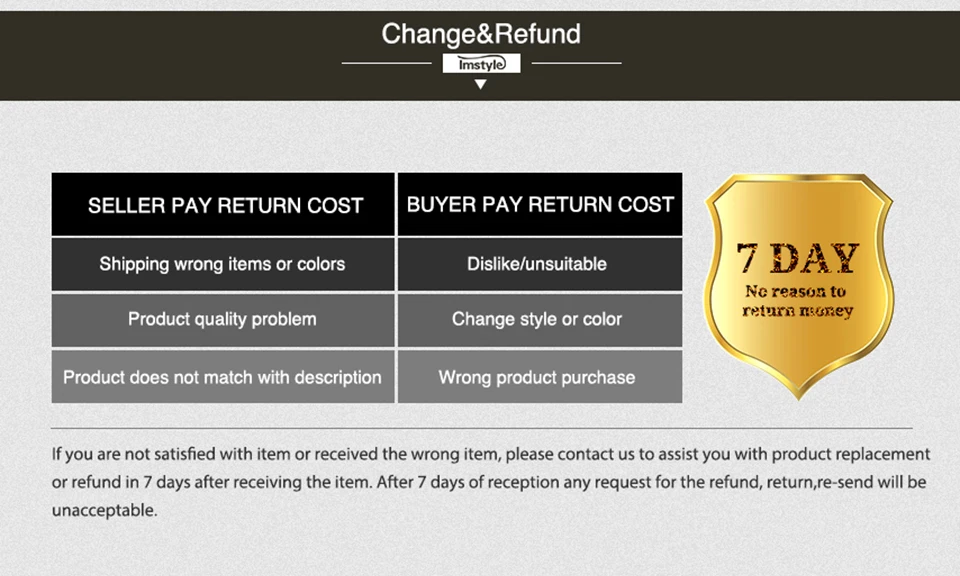Click the line right of Imstyle logo
The width and height of the screenshot is (960, 576).
(576, 63)
